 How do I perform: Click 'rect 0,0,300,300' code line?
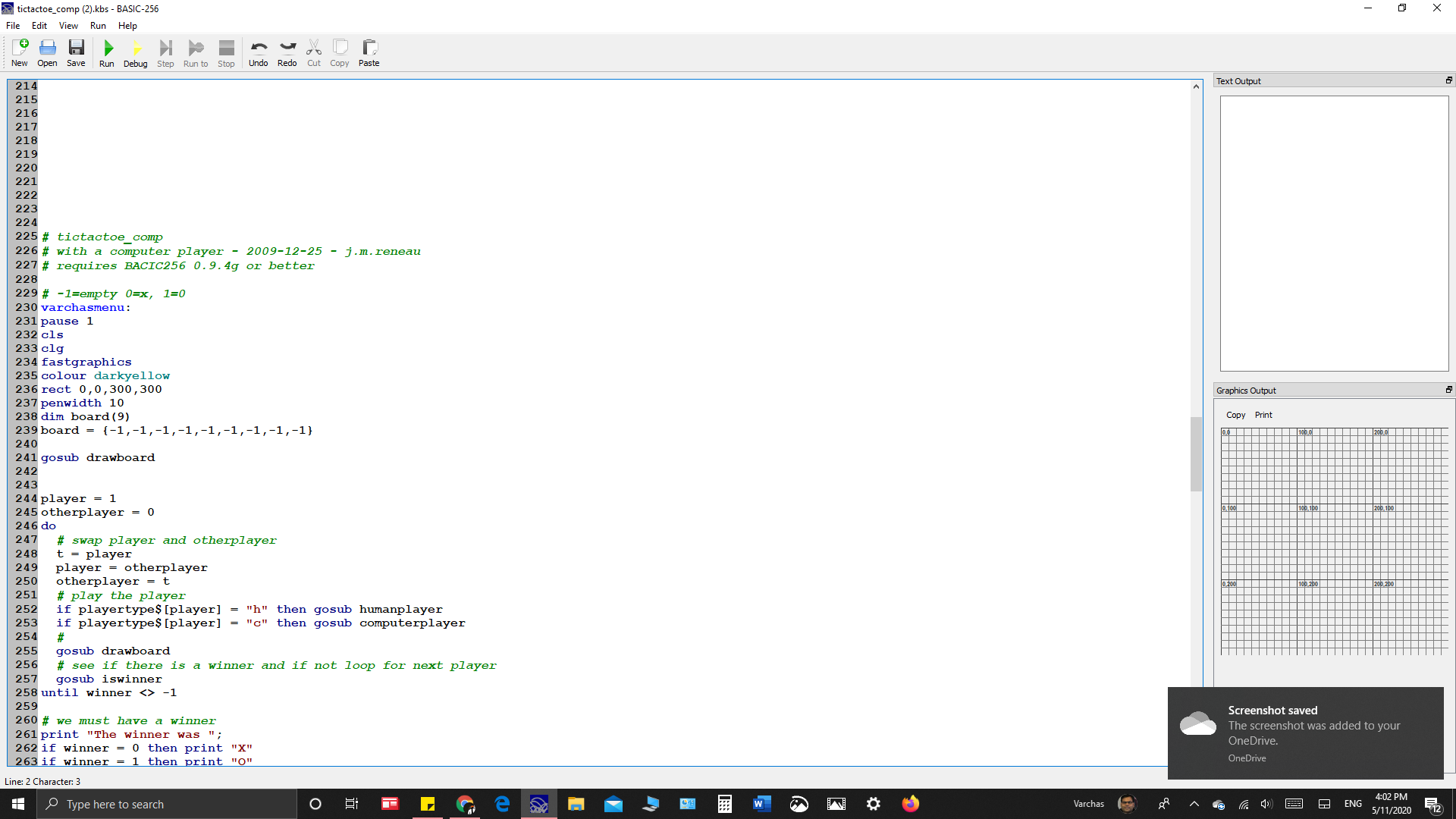(x=102, y=389)
